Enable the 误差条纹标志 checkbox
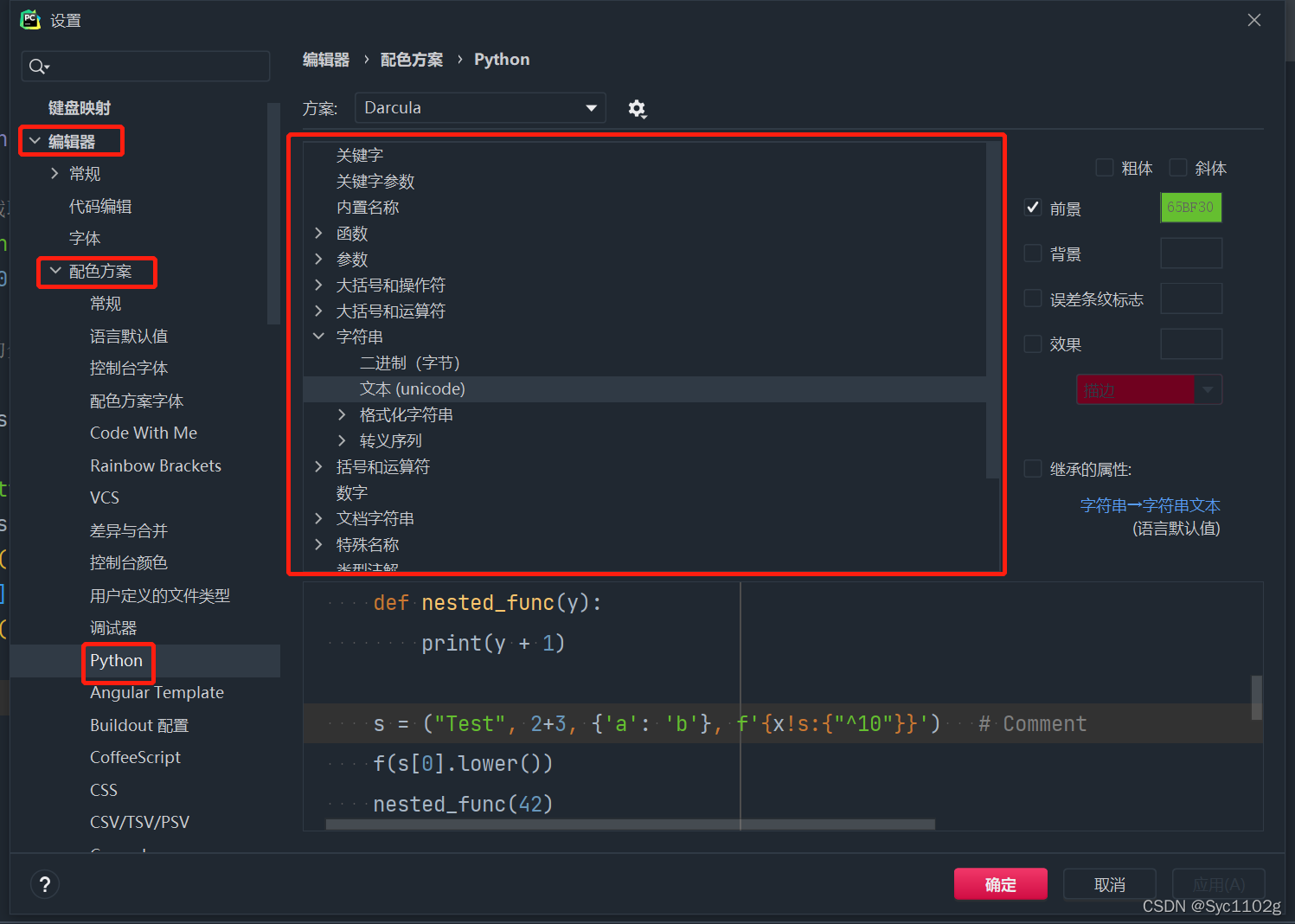Viewport: 1295px width, 924px height. tap(1033, 298)
